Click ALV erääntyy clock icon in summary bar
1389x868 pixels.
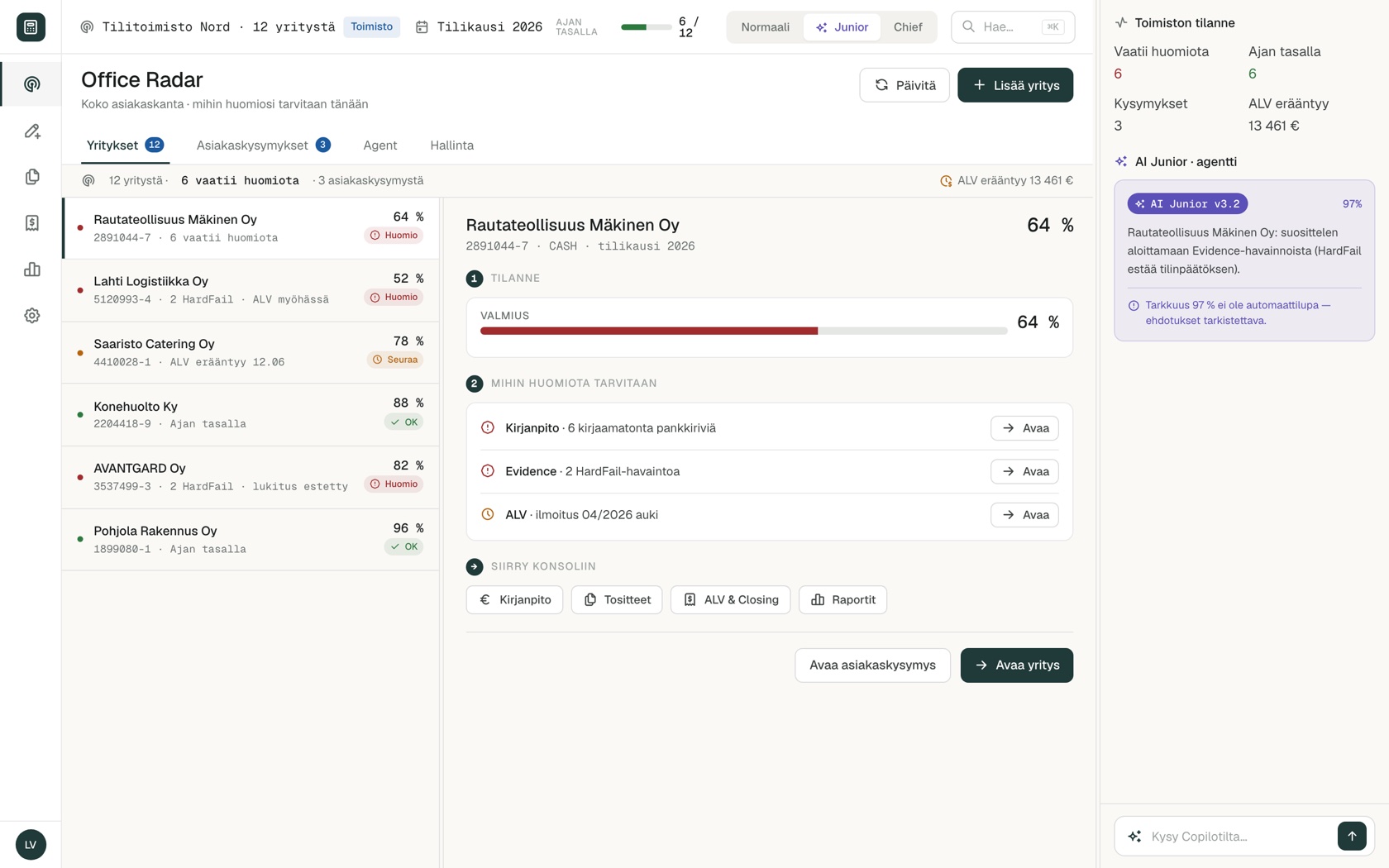point(946,181)
